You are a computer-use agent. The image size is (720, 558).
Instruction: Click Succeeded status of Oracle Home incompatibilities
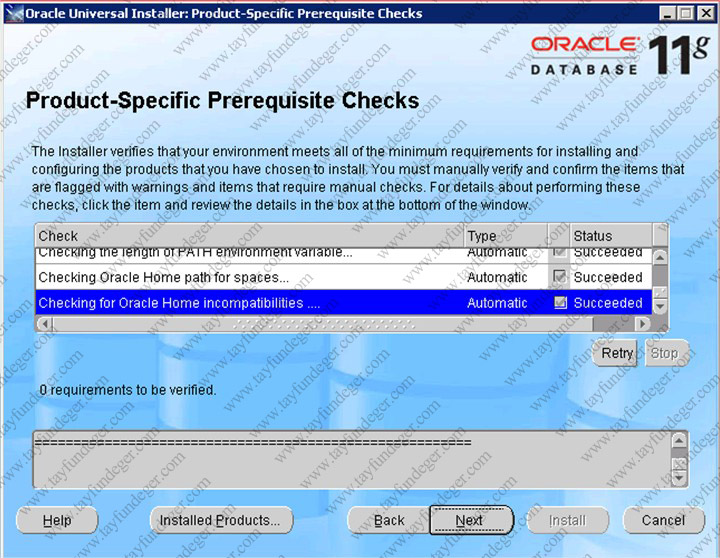pyautogui.click(x=608, y=302)
